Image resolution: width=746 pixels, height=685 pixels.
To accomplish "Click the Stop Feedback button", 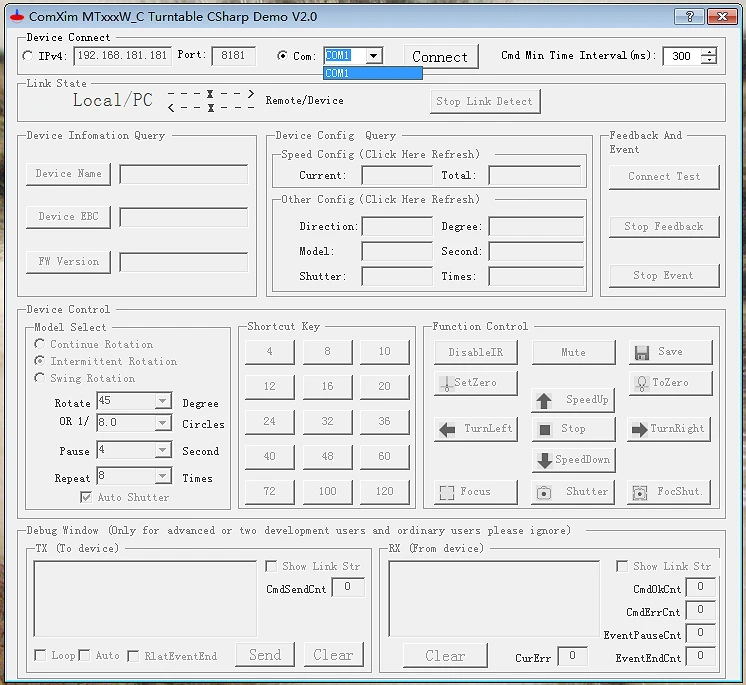I will 664,226.
